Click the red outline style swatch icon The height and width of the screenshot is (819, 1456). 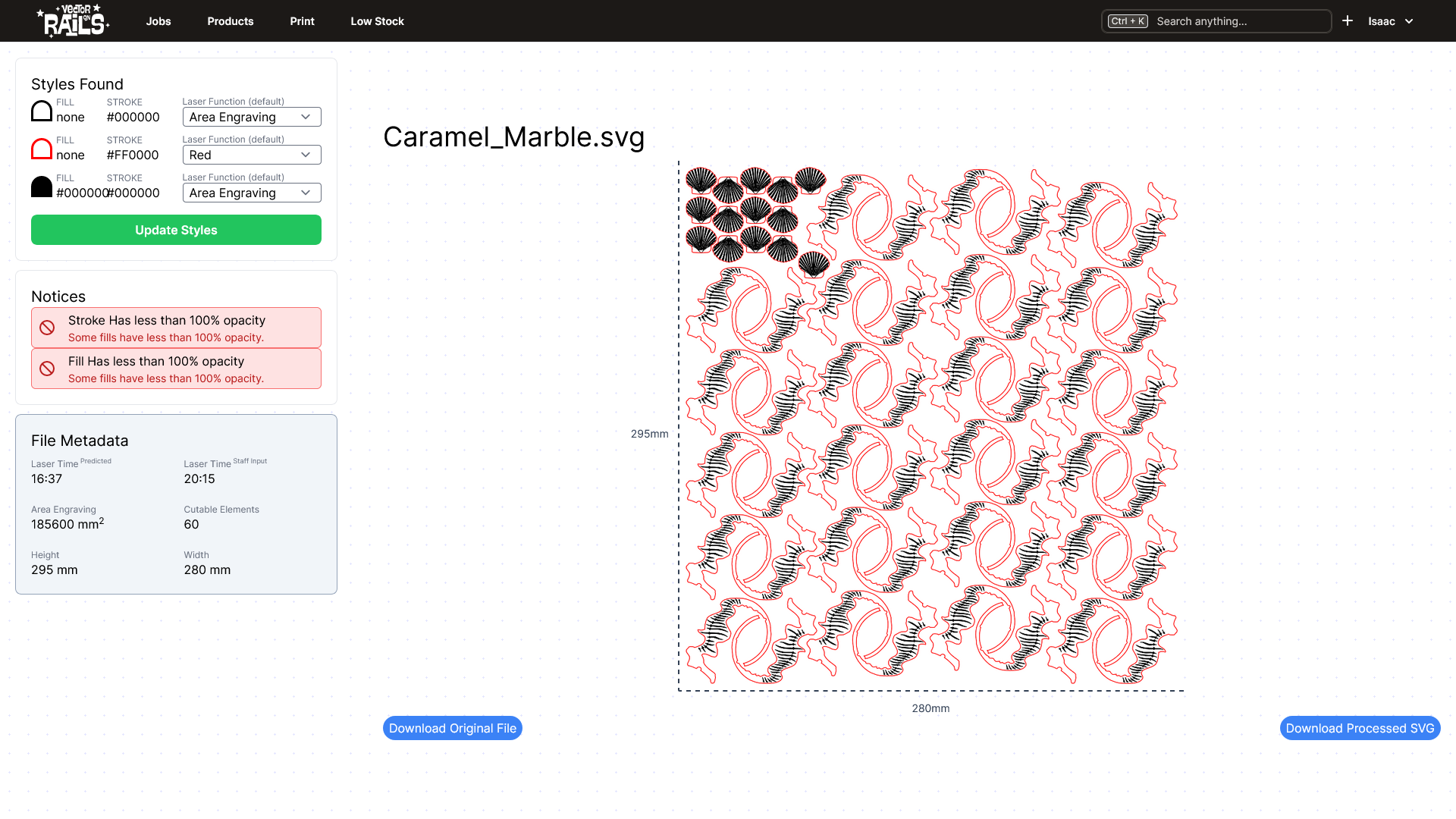[x=42, y=149]
